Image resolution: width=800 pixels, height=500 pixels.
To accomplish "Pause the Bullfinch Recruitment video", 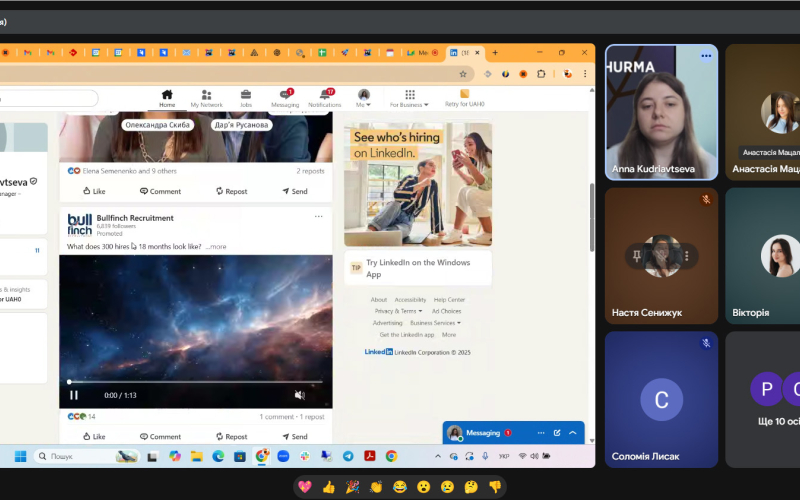I will (x=74, y=395).
